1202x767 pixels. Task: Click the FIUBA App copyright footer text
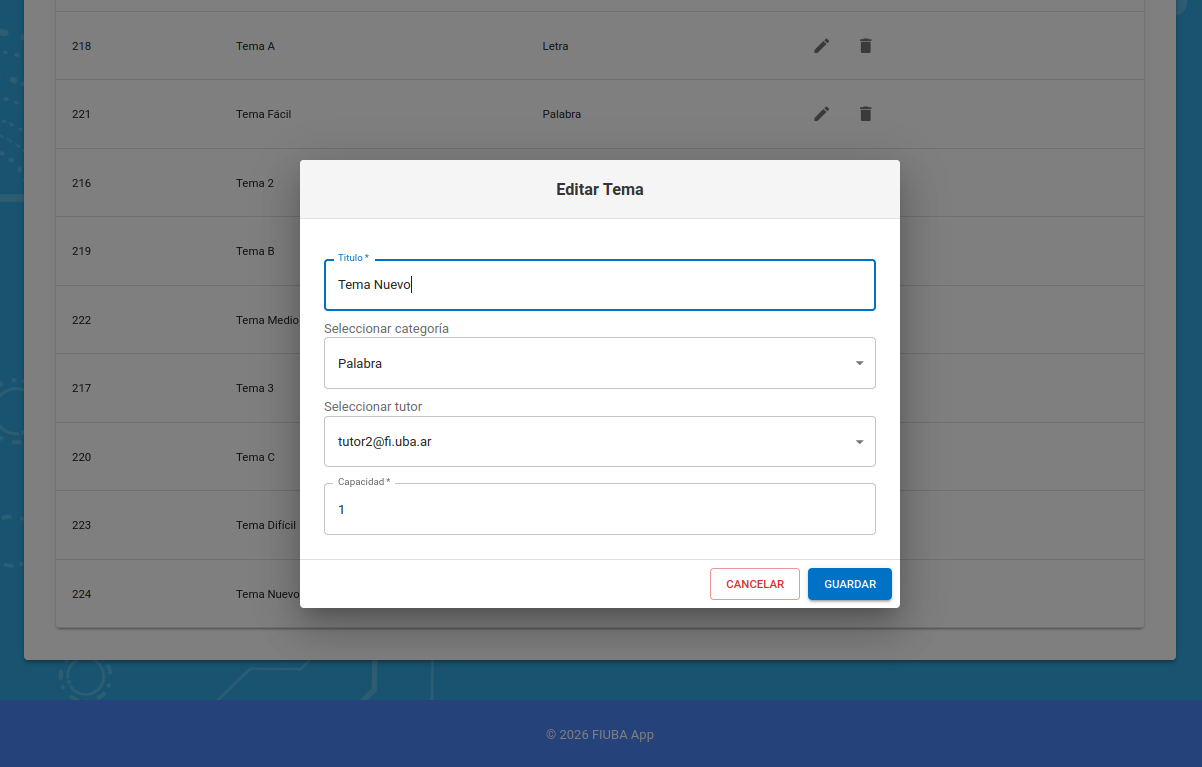(x=600, y=735)
